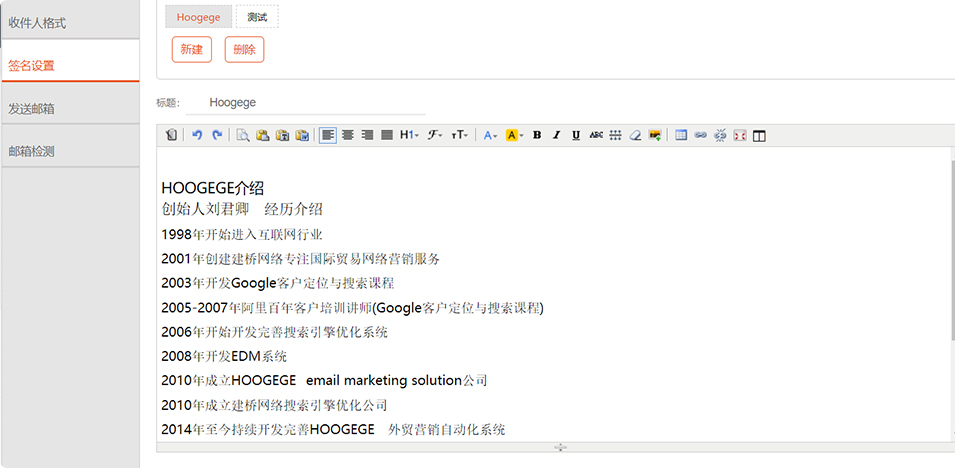This screenshot has height=468, width=955.
Task: Click the line starting 2014年至今持续开发
Action: click(333, 429)
